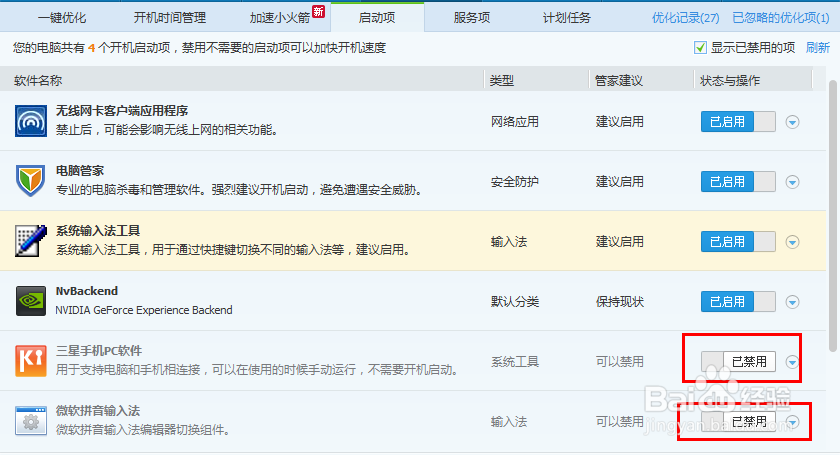Viewport: 840px width, 455px height.
Task: View 已忽略的优化项(1) link
Action: pyautogui.click(x=781, y=18)
